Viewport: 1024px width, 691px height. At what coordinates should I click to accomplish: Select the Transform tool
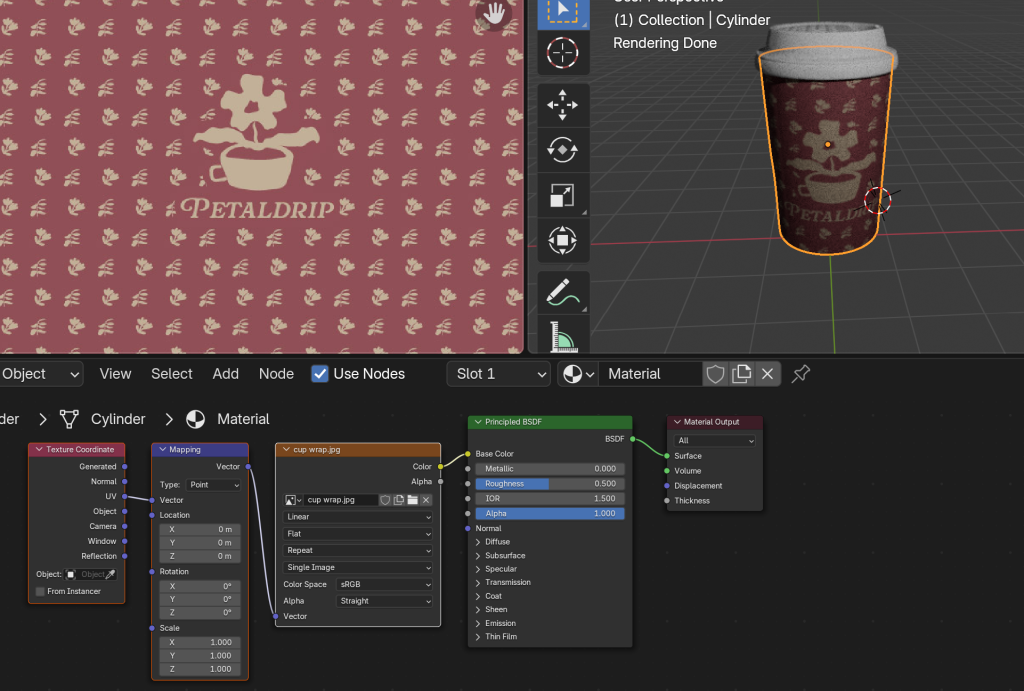[x=563, y=241]
